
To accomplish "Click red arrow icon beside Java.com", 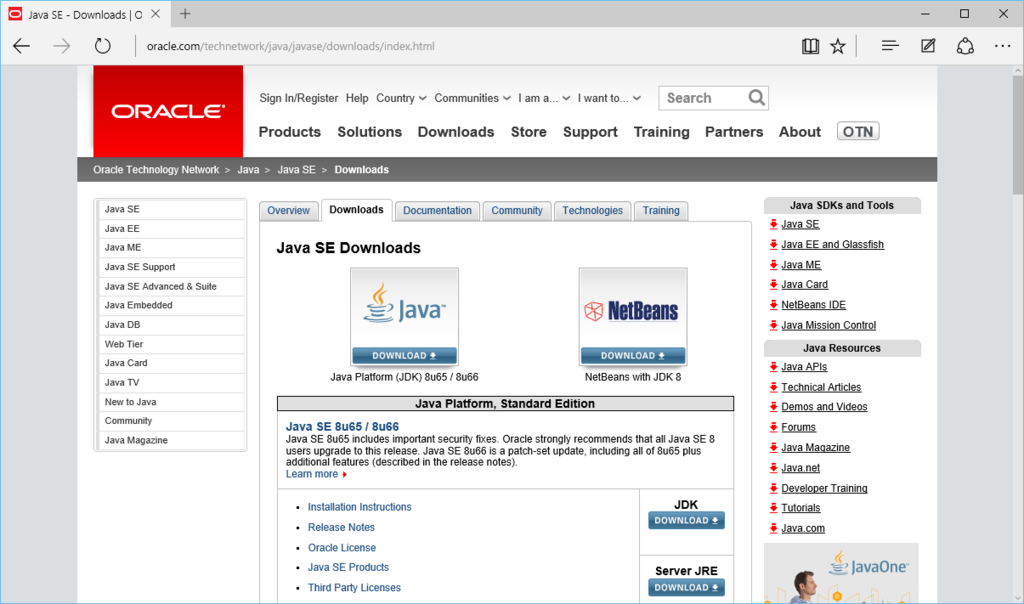I will pyautogui.click(x=773, y=528).
